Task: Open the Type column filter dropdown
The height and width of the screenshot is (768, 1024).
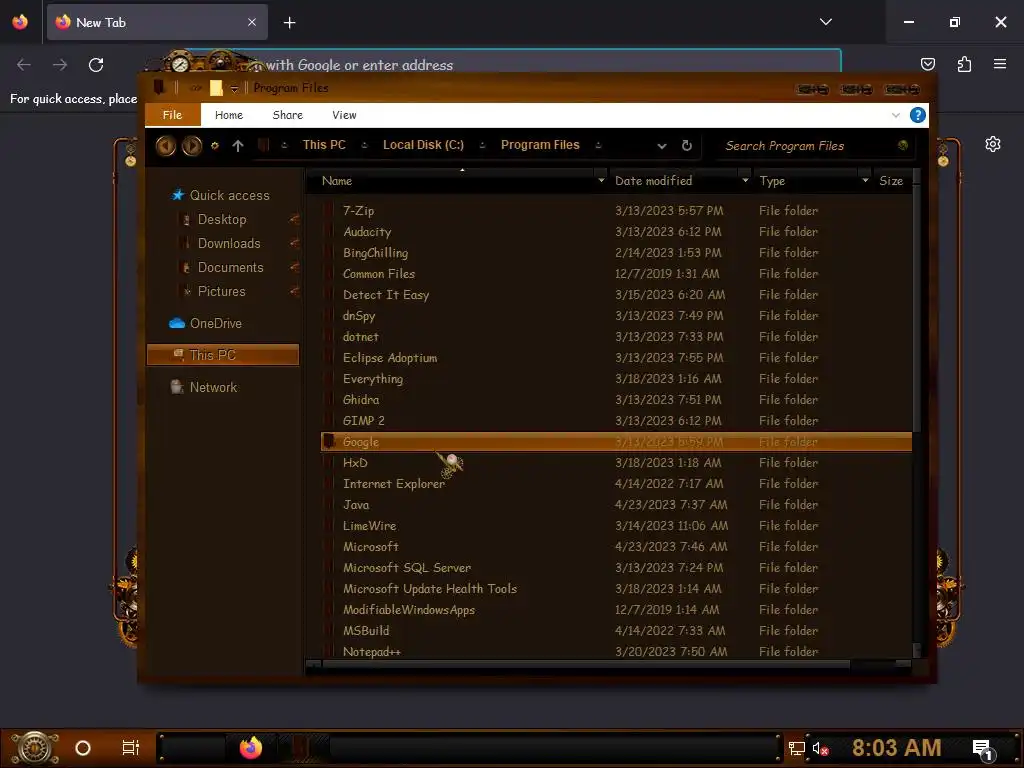Action: 865,180
